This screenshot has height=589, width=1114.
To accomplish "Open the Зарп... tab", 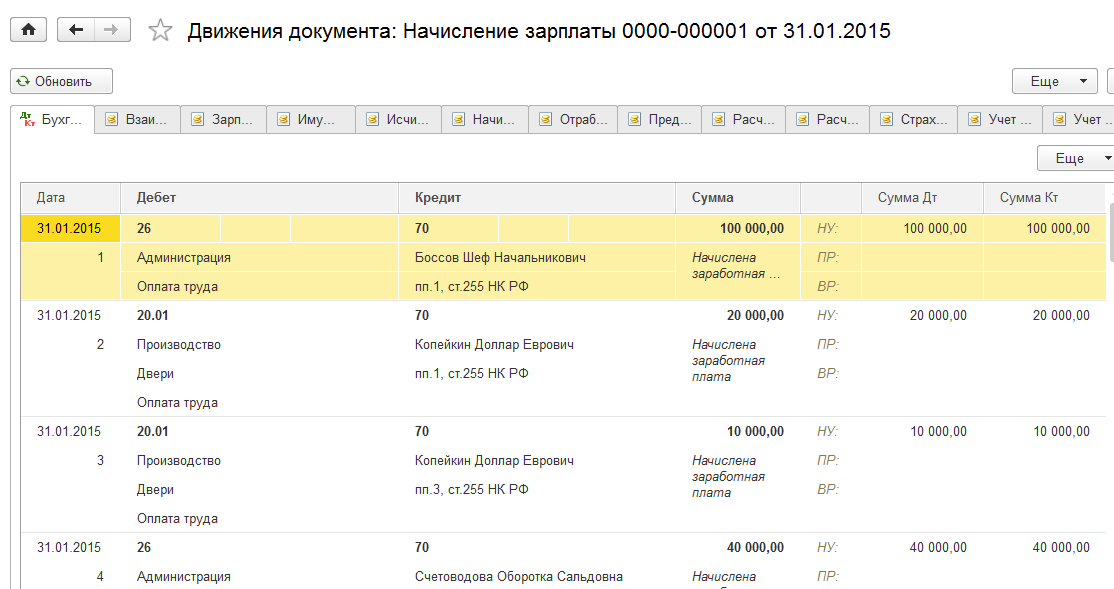I will coord(224,119).
